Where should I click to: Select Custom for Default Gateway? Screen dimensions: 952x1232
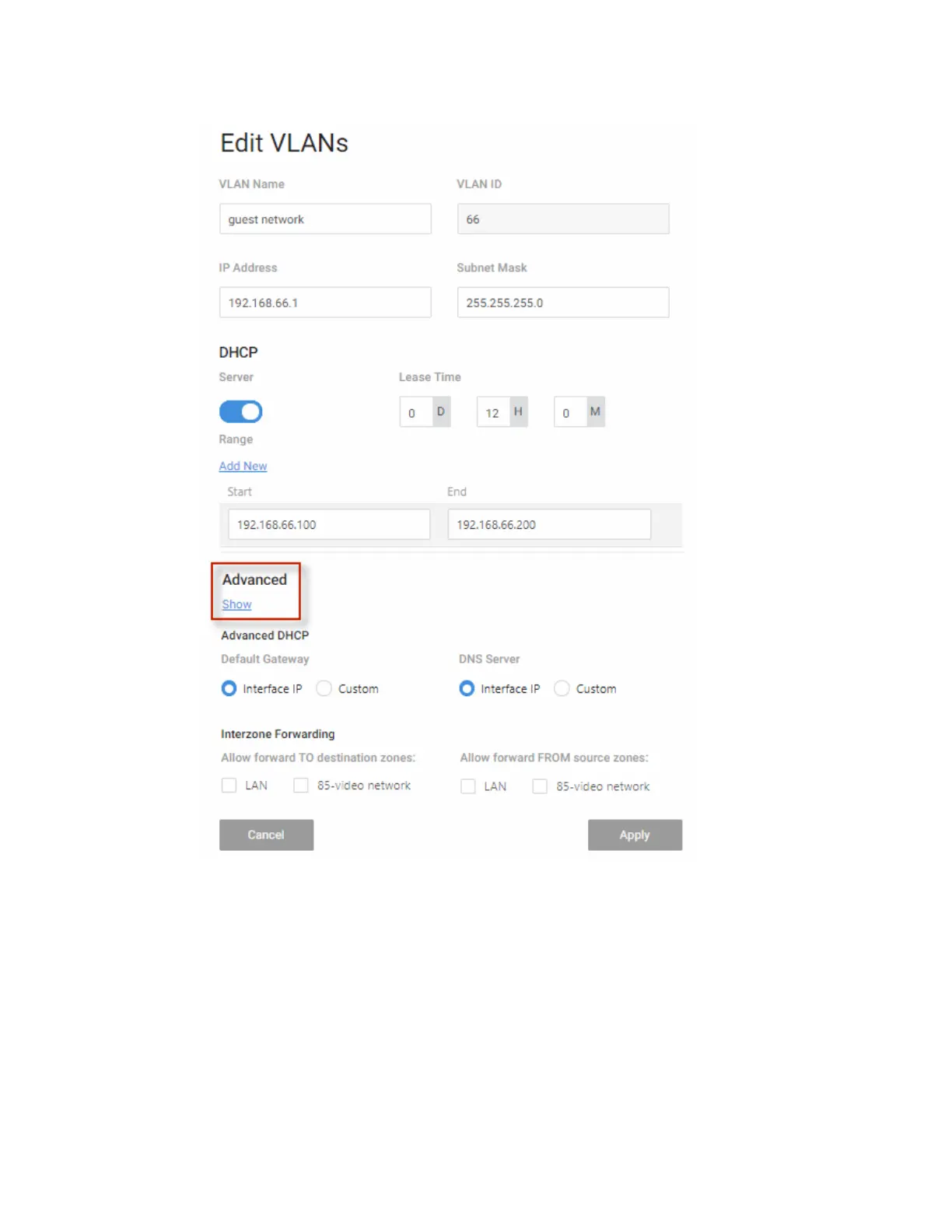pyautogui.click(x=324, y=688)
